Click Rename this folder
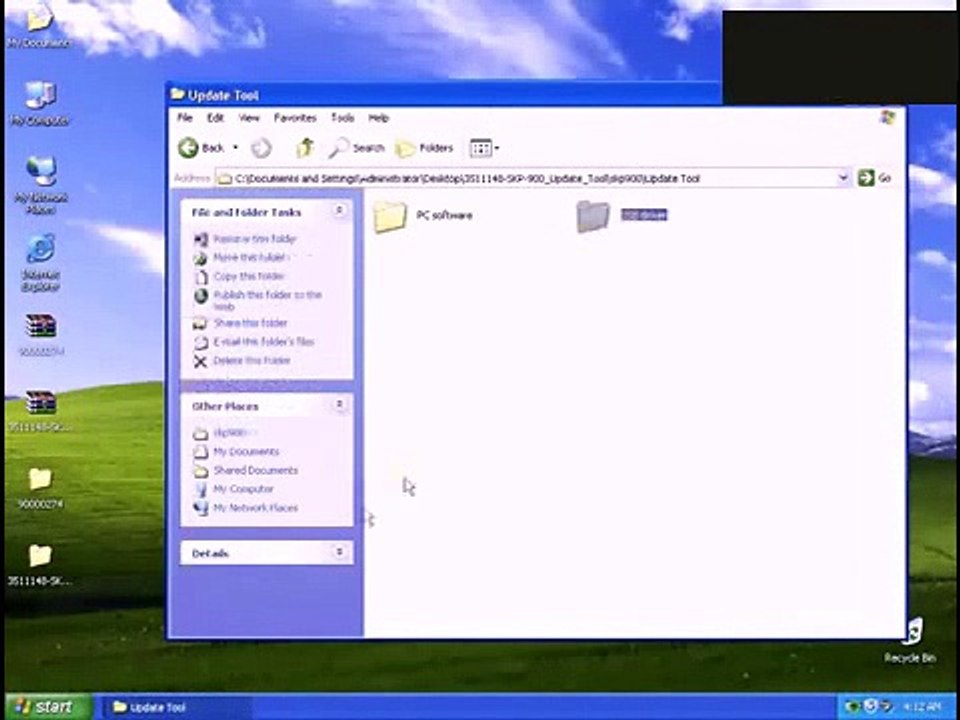The width and height of the screenshot is (960, 720). pos(245,239)
